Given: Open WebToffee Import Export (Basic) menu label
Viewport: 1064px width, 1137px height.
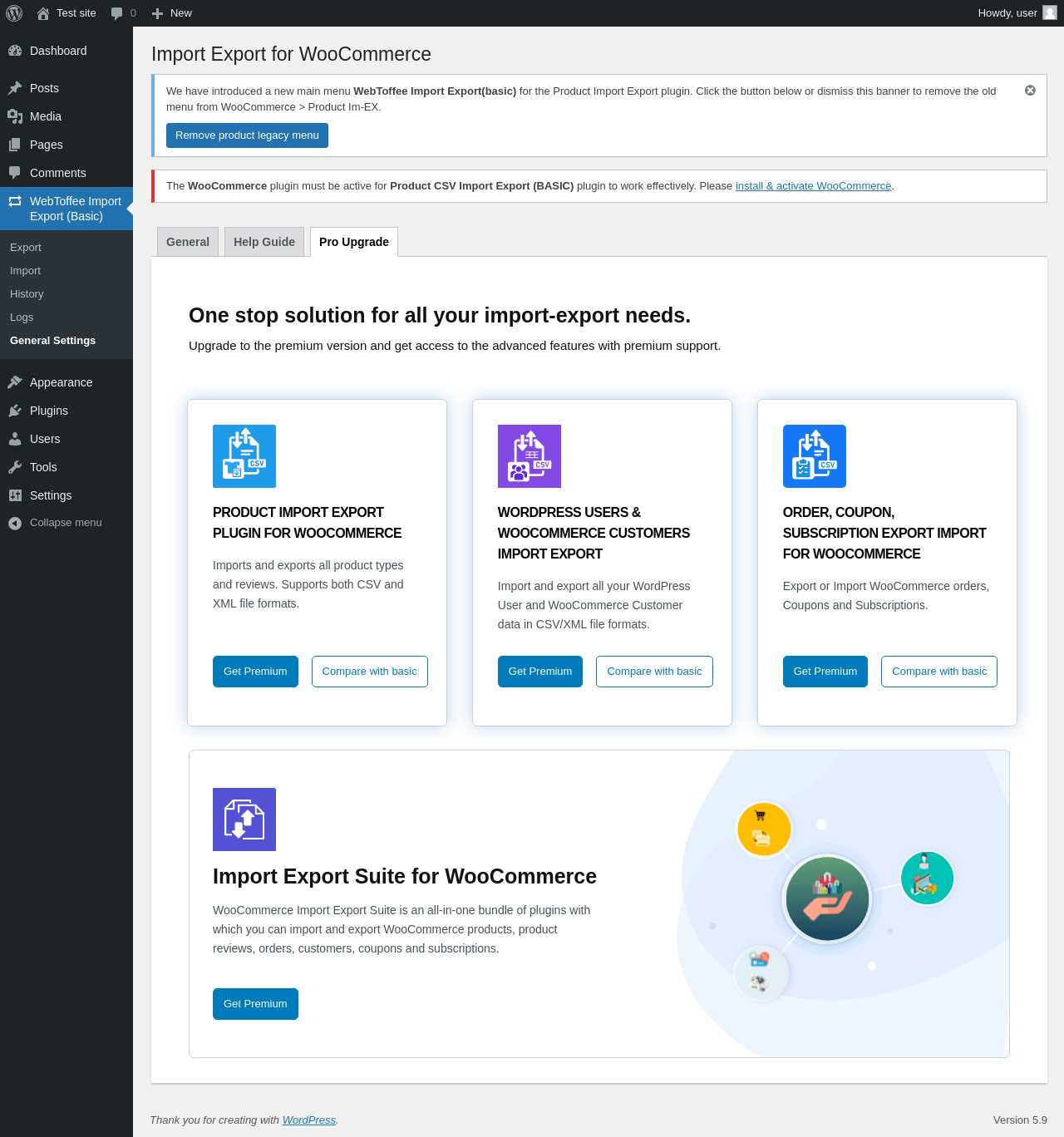Looking at the screenshot, I should [x=76, y=209].
